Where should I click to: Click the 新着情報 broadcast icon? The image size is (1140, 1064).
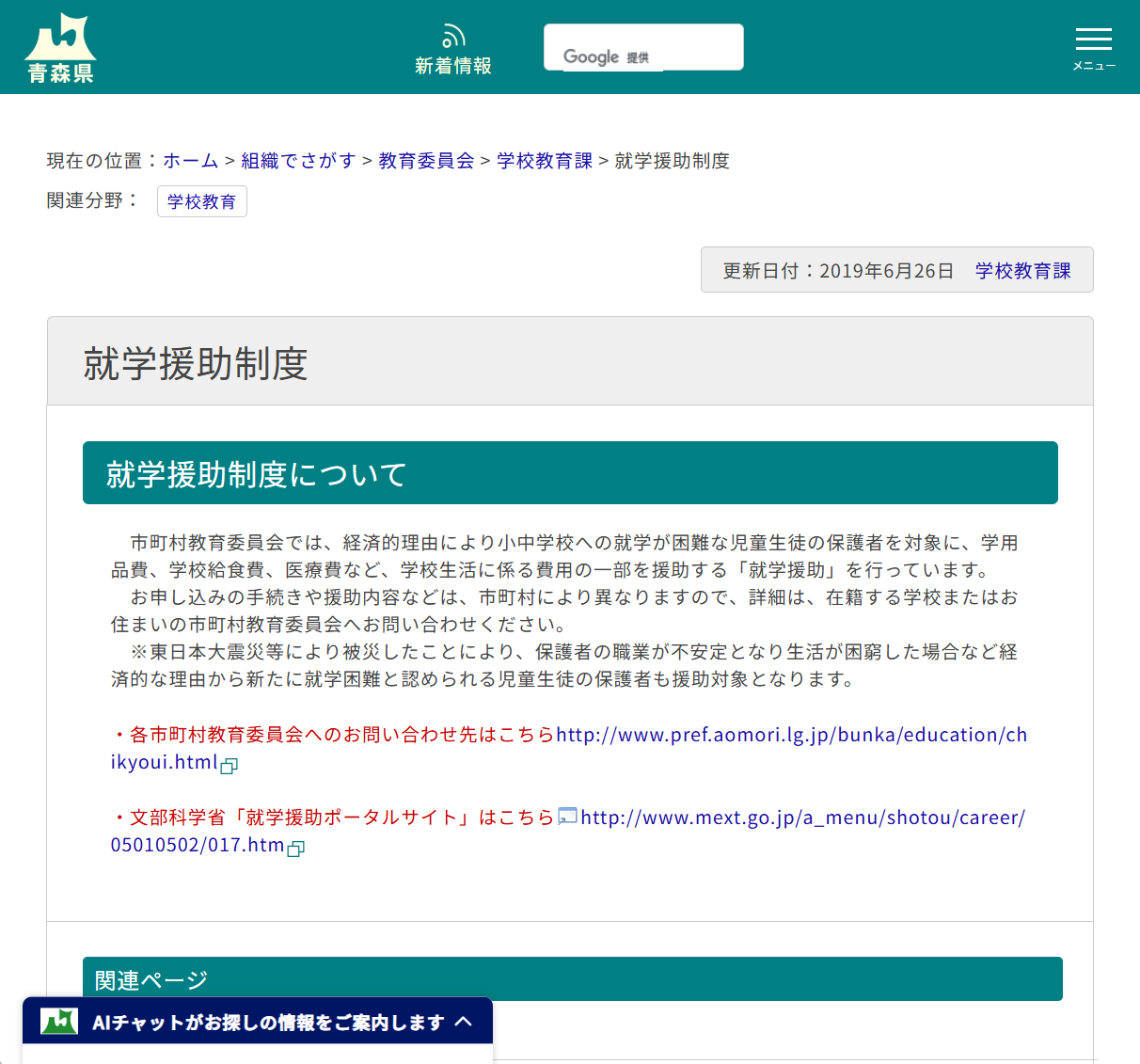point(453,34)
